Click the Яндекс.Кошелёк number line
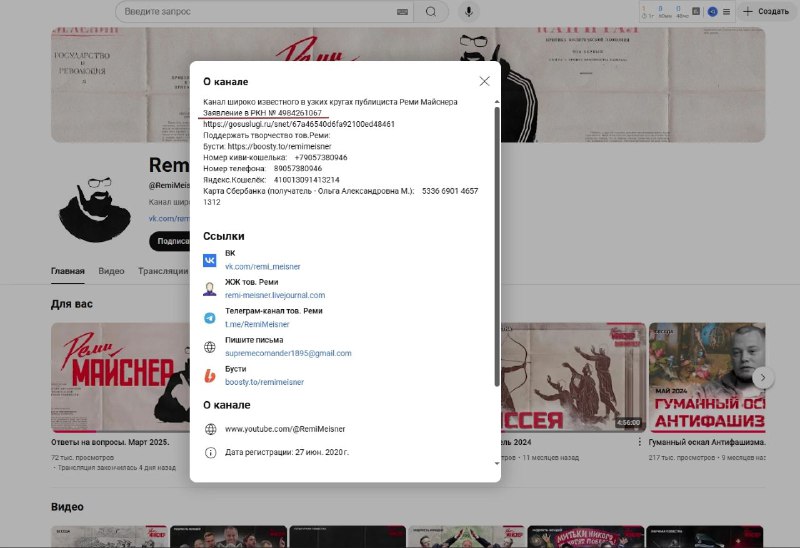 [x=271, y=180]
